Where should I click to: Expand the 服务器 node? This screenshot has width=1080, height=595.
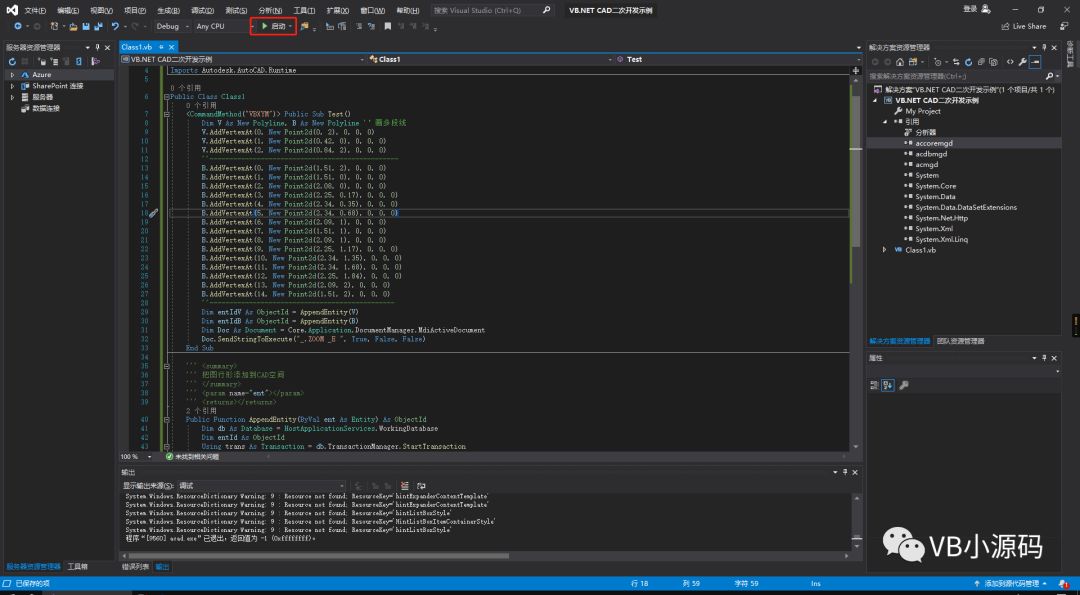coord(12,97)
